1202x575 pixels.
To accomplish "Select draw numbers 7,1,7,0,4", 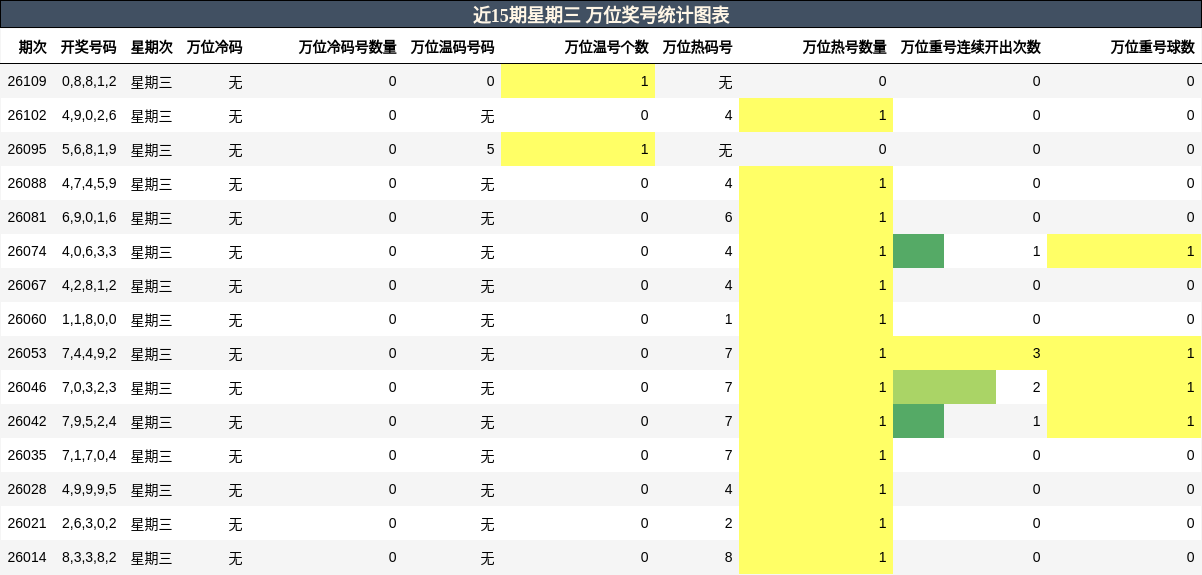I will (x=89, y=455).
